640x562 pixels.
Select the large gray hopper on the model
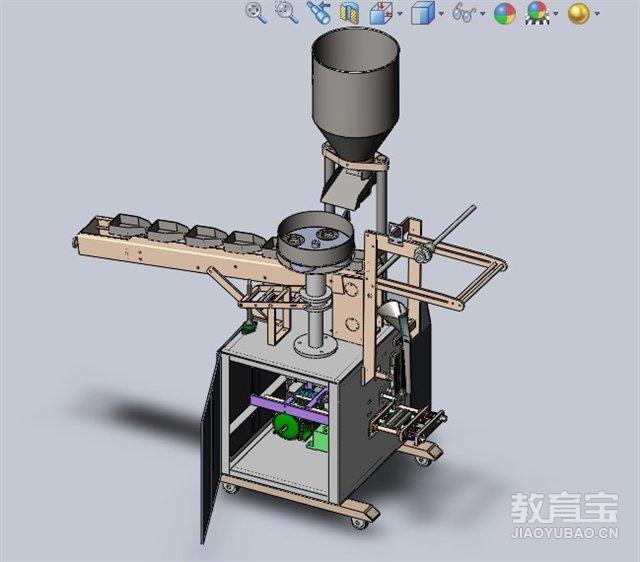pyautogui.click(x=355, y=95)
